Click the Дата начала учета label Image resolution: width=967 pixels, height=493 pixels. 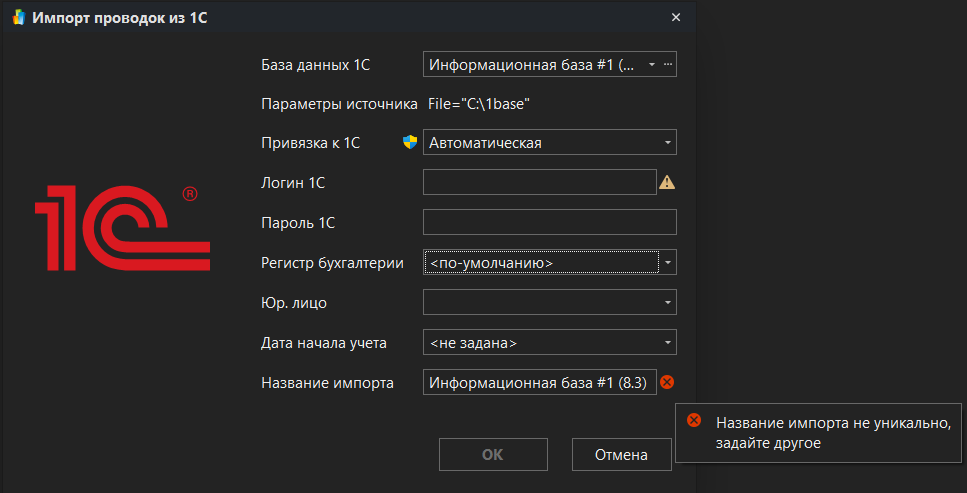324,343
